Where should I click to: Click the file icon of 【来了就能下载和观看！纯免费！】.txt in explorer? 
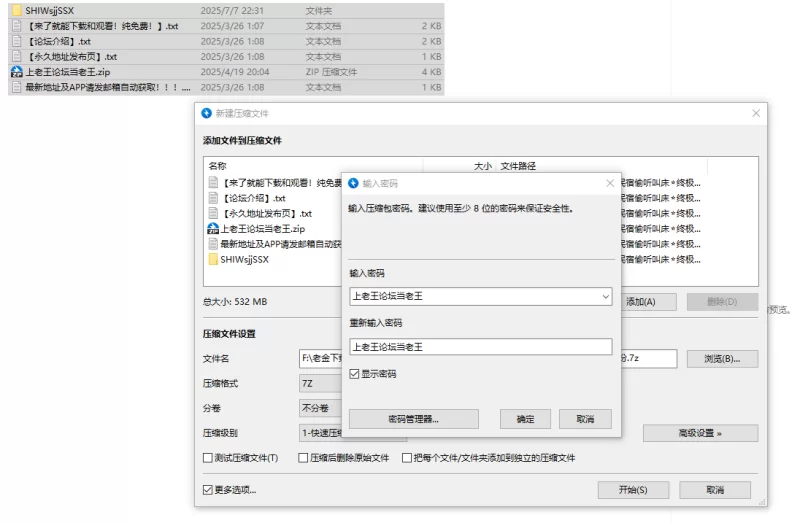[x=17, y=26]
